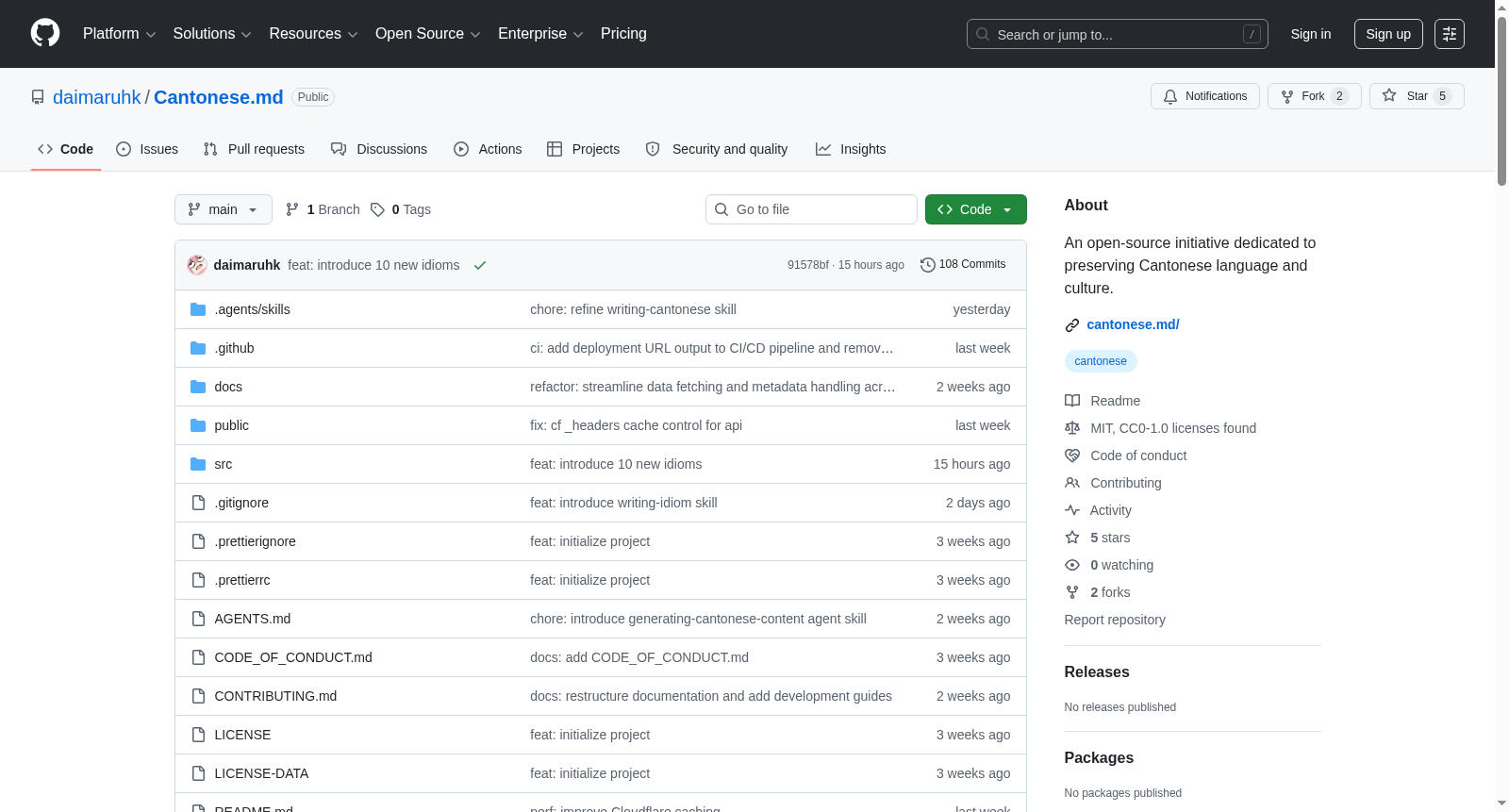Click the repository icon beside daimaruhk
The height and width of the screenshot is (812, 1509).
38,97
